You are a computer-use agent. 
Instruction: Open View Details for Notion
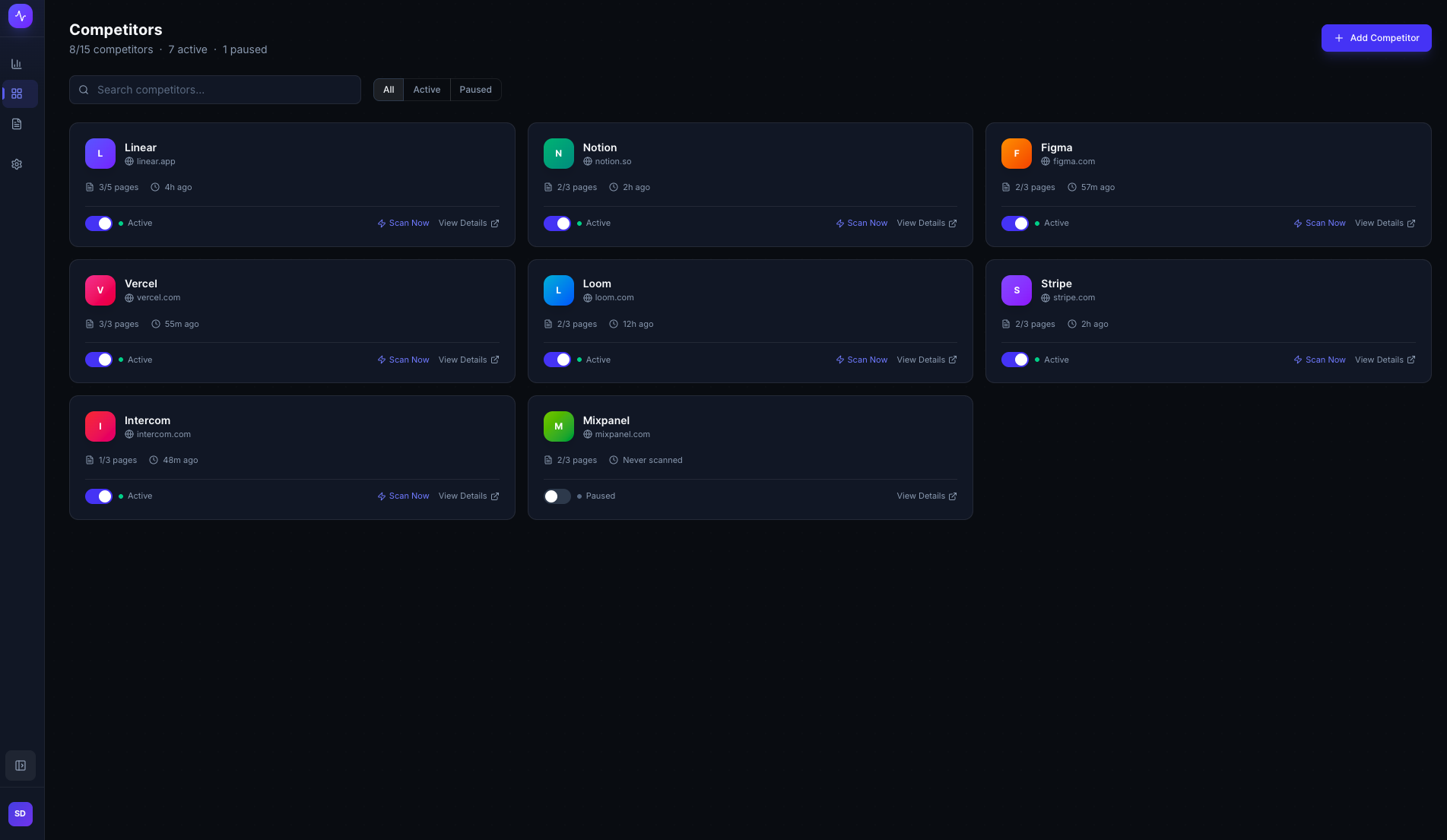(927, 223)
